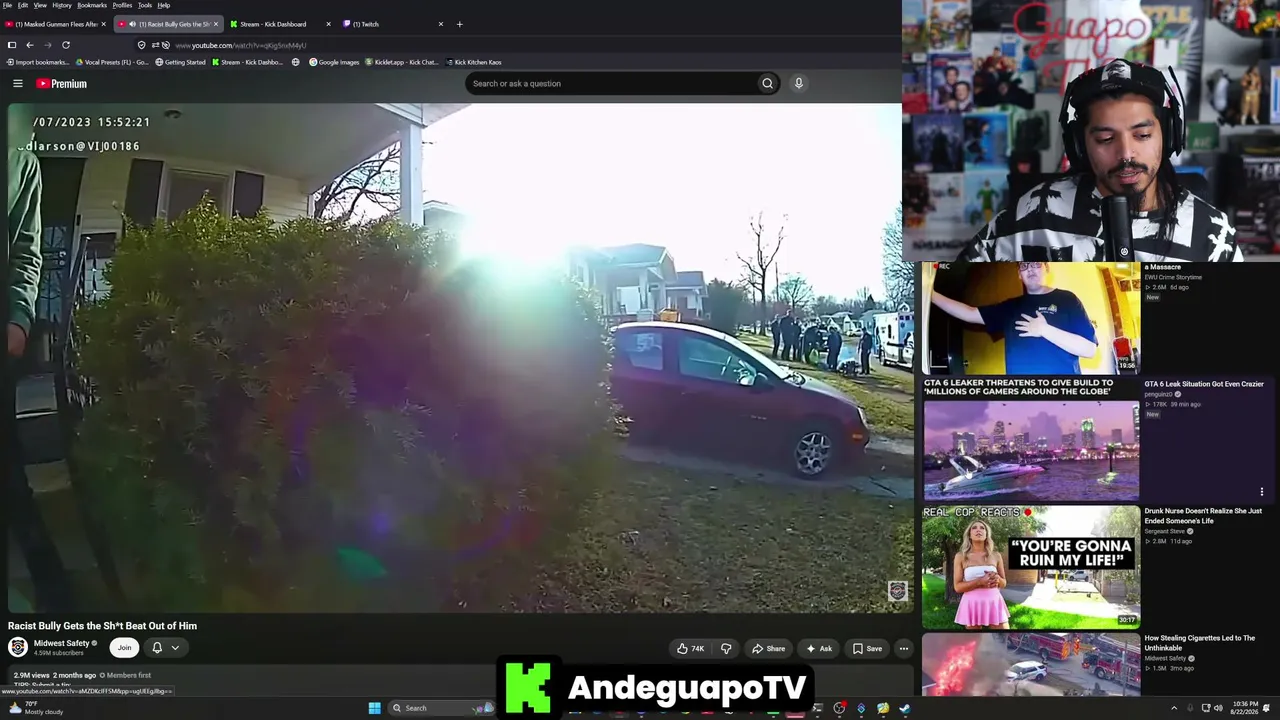Image resolution: width=1280 pixels, height=720 pixels.
Task: Click the tracking protection shield icon
Action: click(141, 45)
